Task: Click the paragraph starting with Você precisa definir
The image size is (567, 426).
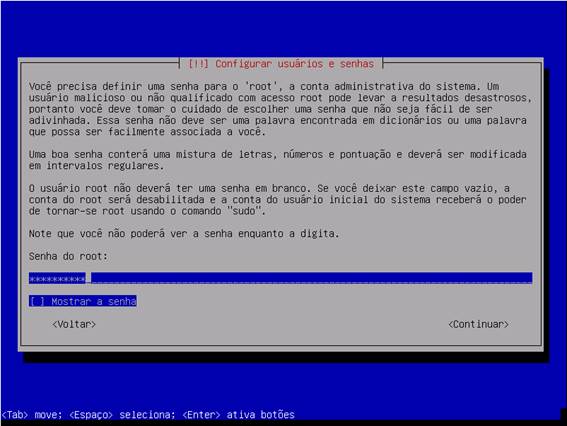Action: click(280, 109)
